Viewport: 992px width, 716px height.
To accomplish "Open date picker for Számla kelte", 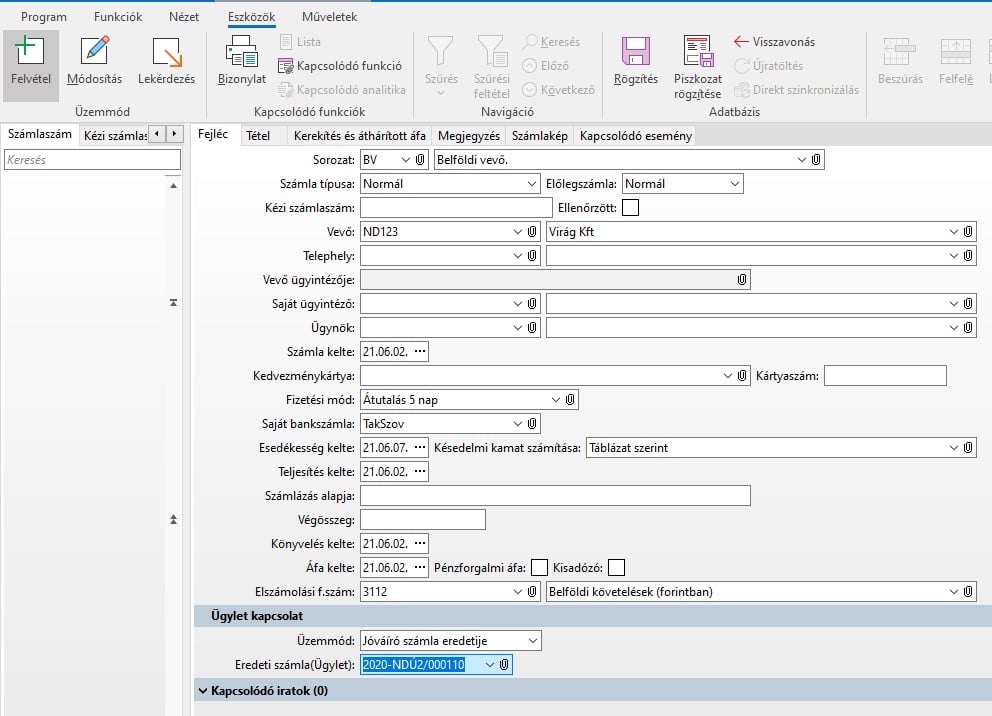I will coord(420,352).
